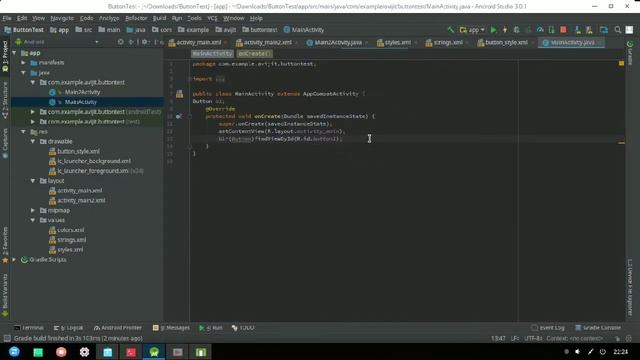Collapse the values folder
This screenshot has height=360, width=640.
coord(33,220)
